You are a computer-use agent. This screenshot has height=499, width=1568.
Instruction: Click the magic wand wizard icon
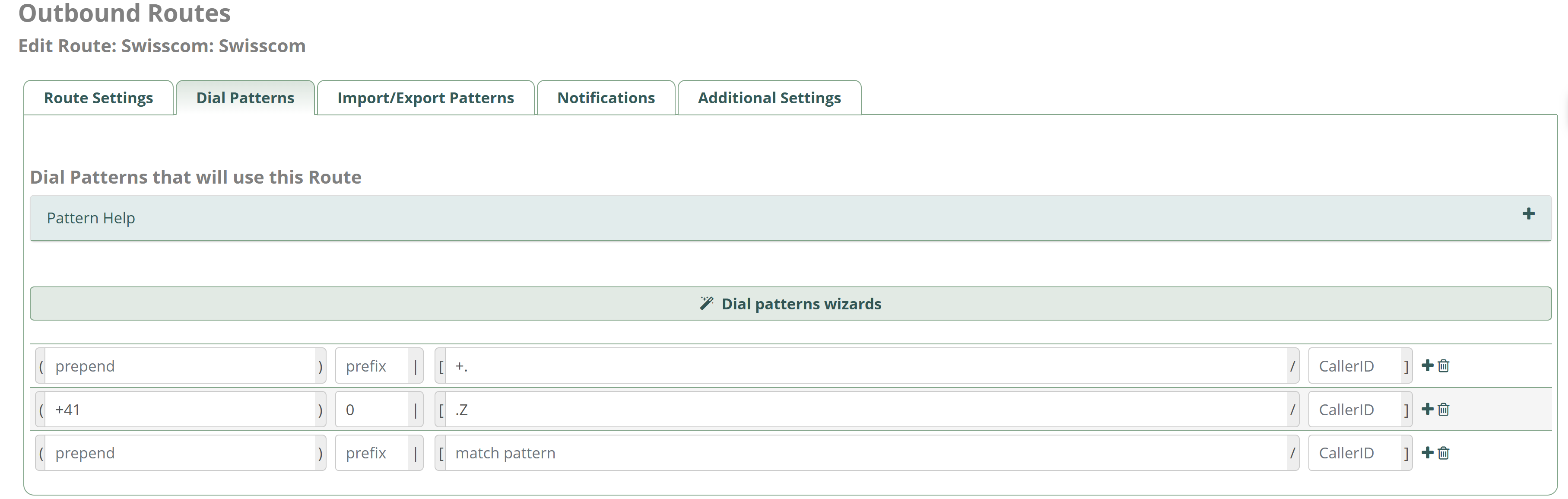click(x=706, y=303)
